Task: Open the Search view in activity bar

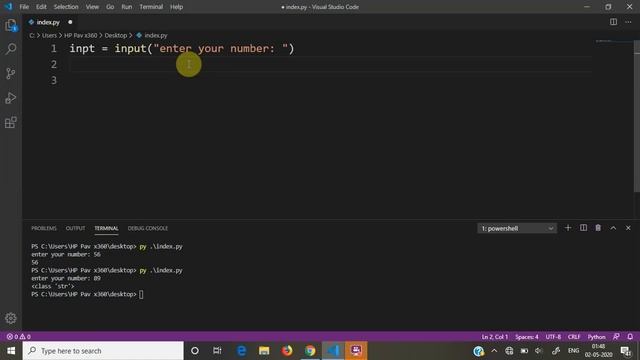Action: coord(11,49)
